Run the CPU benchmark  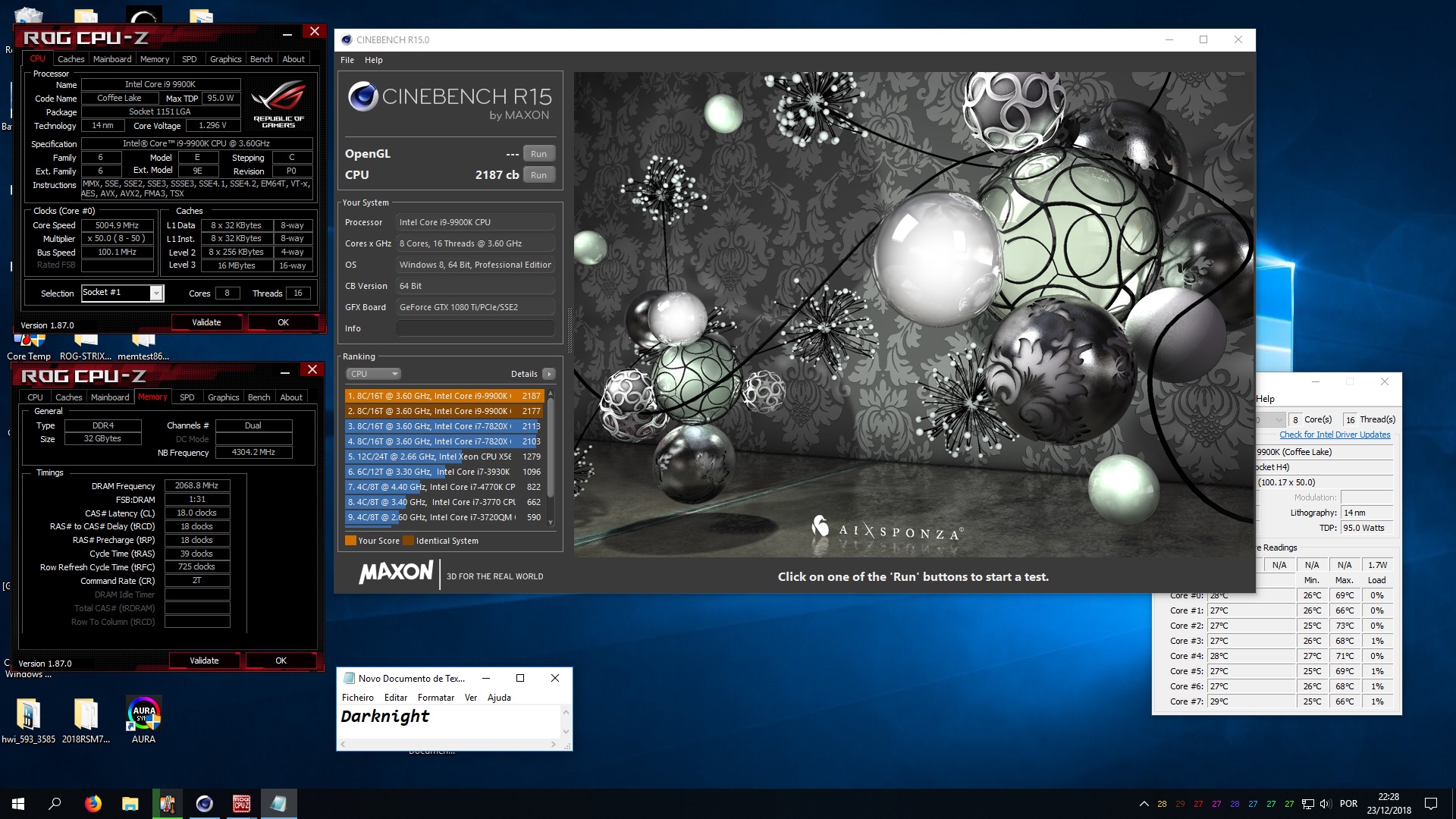(538, 175)
